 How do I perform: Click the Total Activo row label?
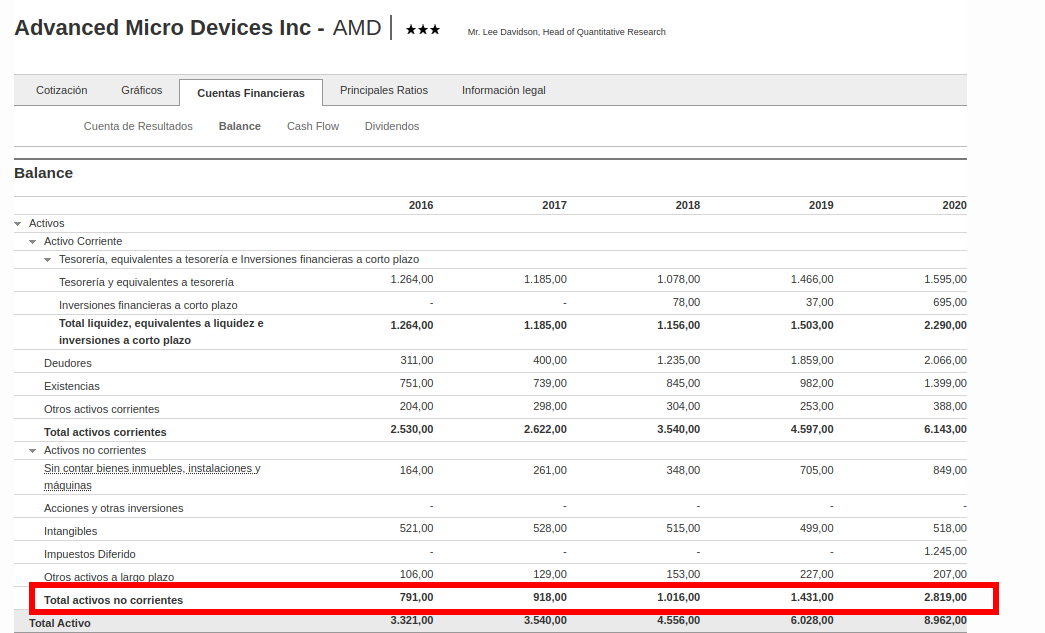point(60,623)
